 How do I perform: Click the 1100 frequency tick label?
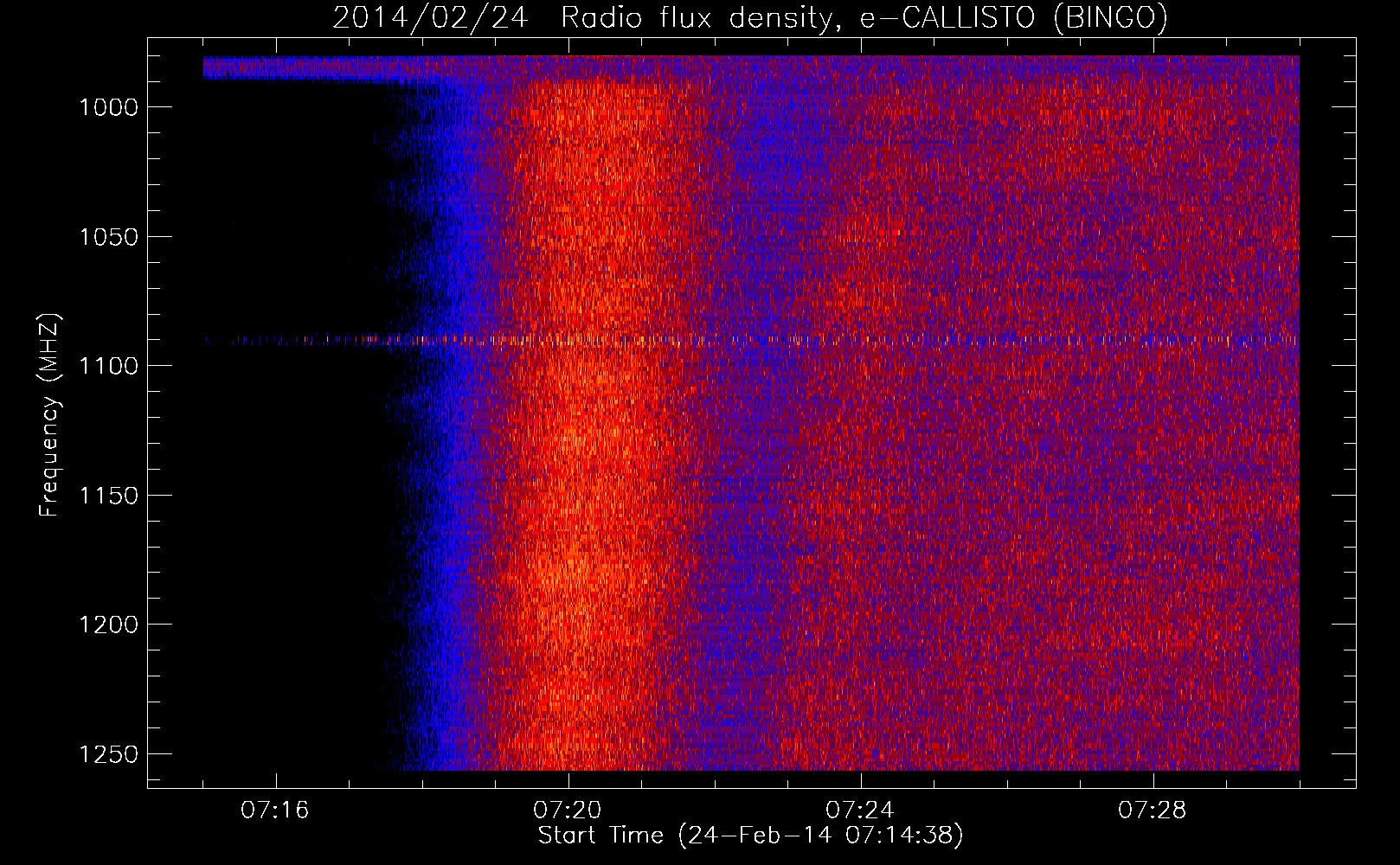108,366
